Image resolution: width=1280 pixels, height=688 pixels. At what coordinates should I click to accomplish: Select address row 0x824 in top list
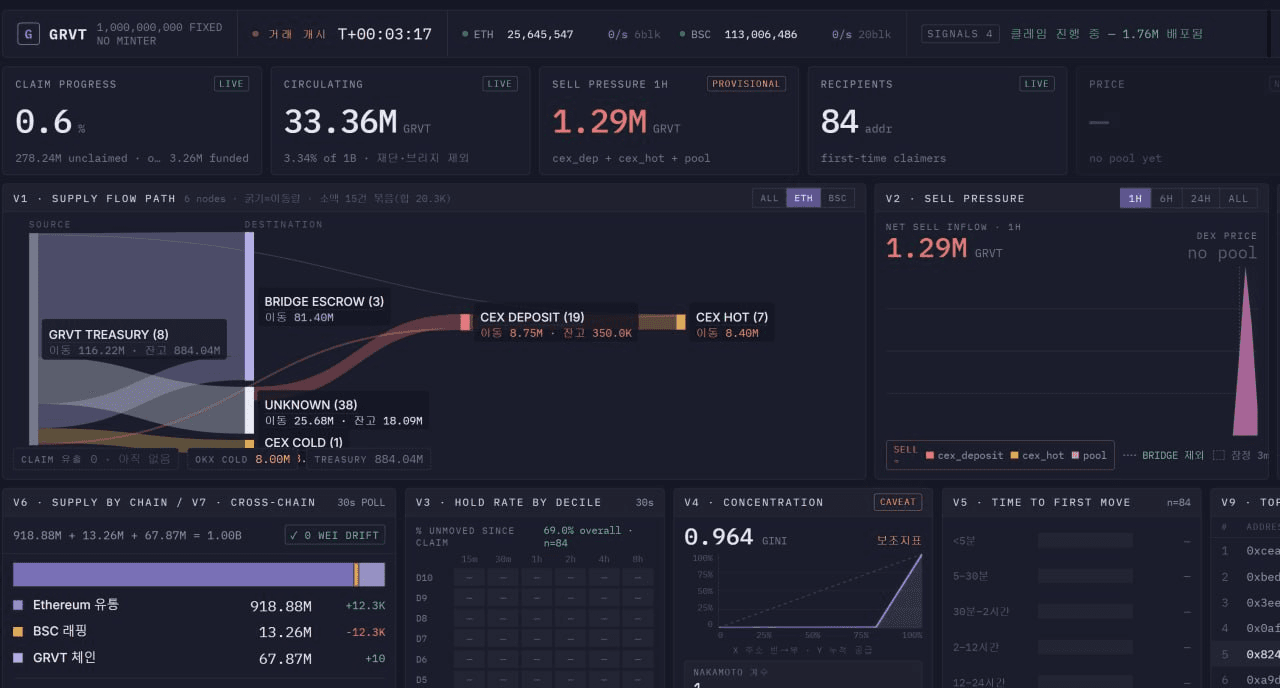pyautogui.click(x=1245, y=654)
